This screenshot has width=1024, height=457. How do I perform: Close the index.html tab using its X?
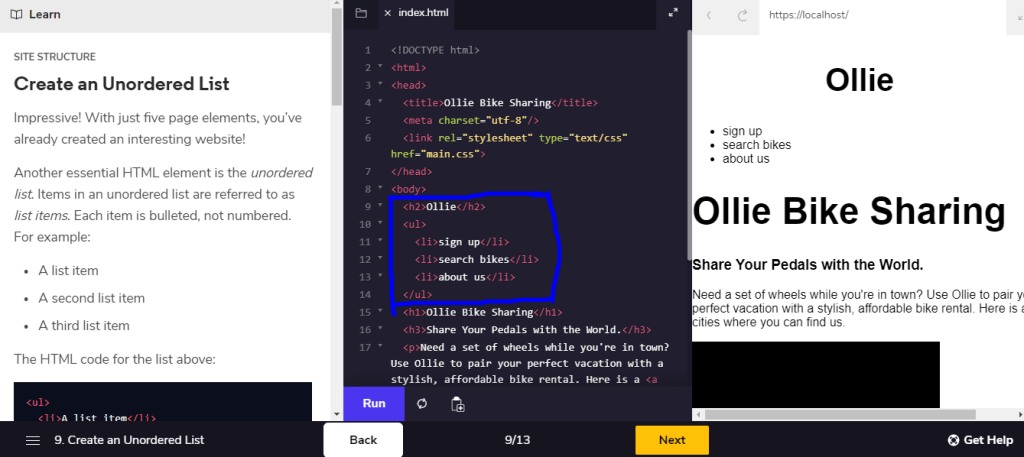pos(387,13)
